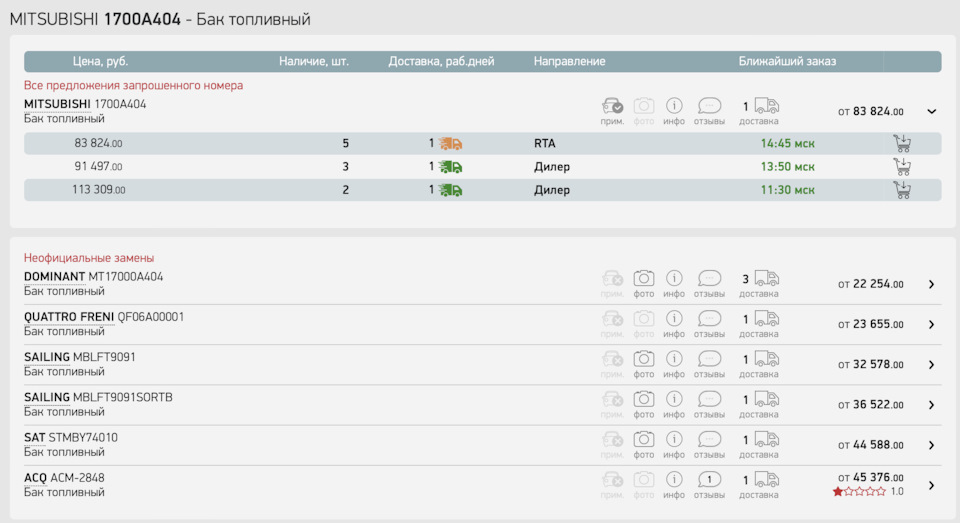Show info for QUATTRO FRENI QF06A00001

[x=674, y=319]
